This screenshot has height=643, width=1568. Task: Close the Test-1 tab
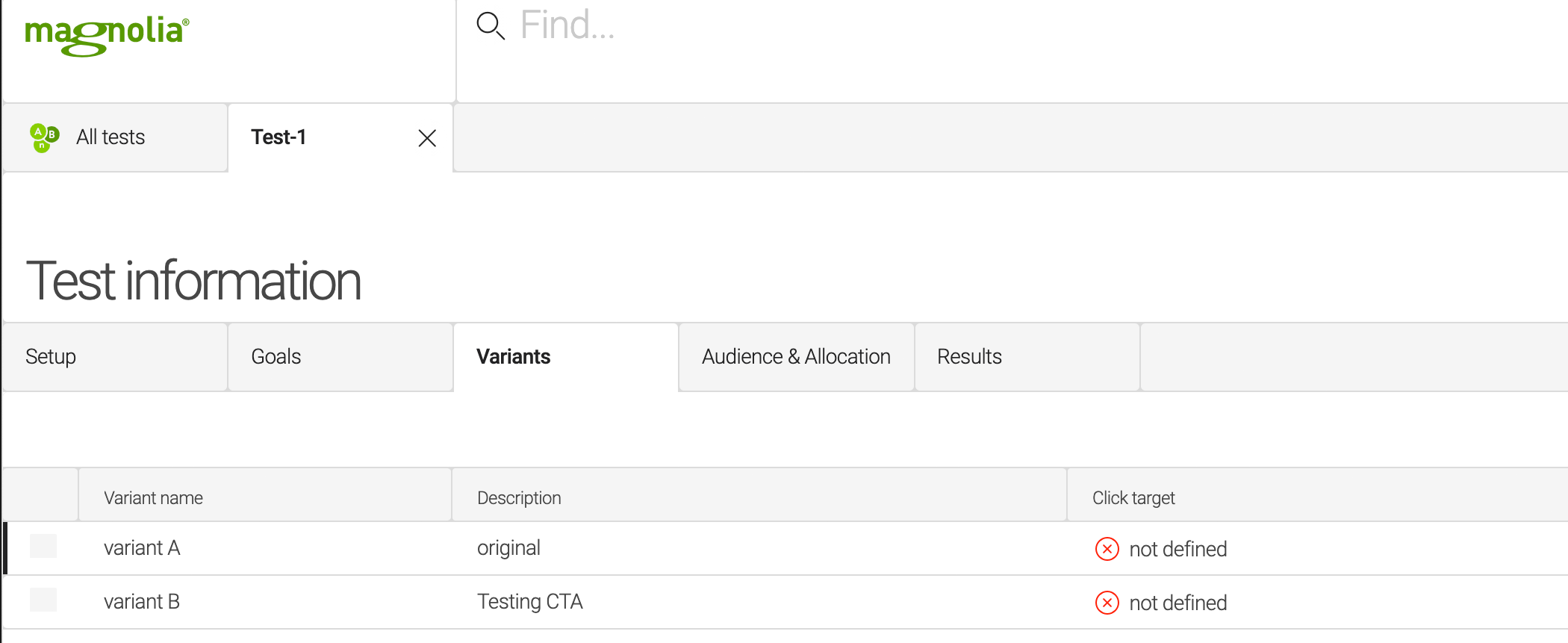click(427, 138)
